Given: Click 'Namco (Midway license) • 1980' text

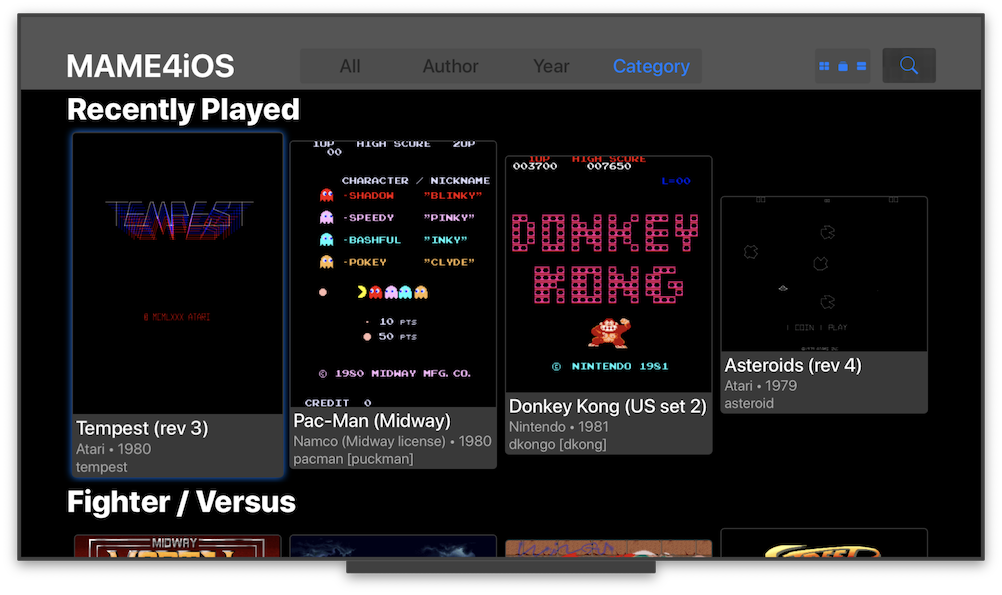Looking at the screenshot, I should [392, 441].
